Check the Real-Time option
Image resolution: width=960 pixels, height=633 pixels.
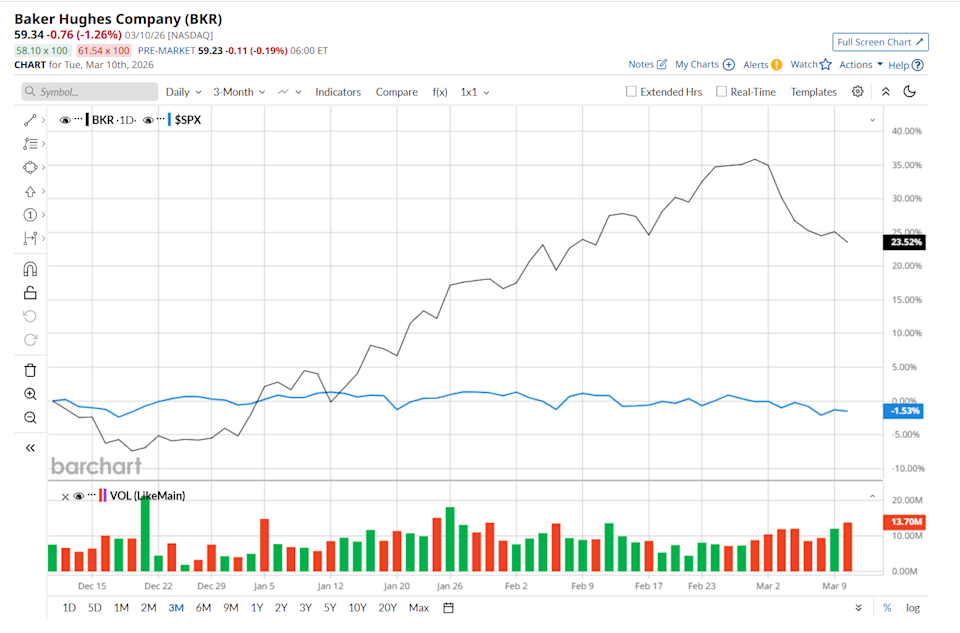click(722, 92)
